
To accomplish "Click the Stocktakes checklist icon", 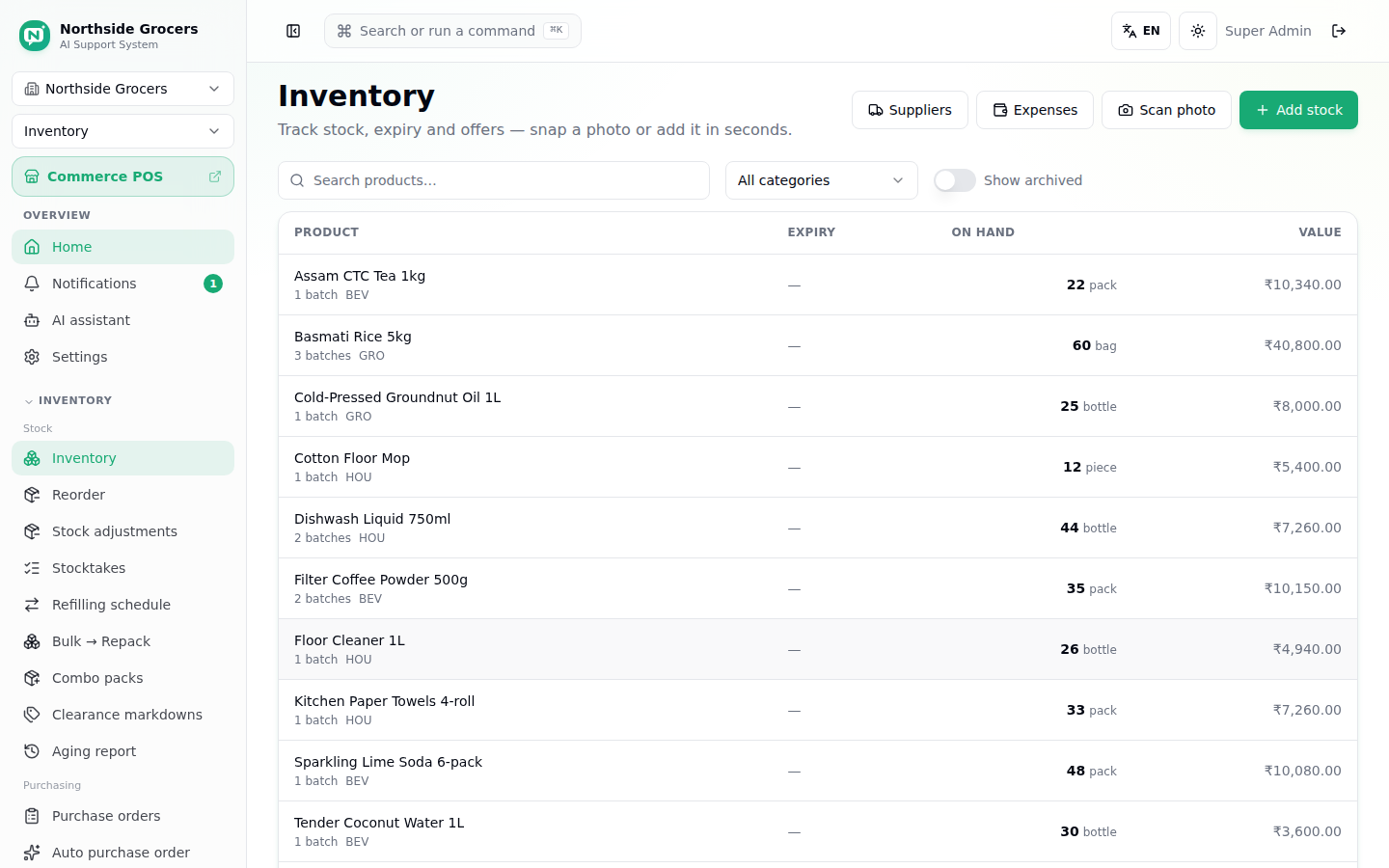I will click(x=32, y=568).
